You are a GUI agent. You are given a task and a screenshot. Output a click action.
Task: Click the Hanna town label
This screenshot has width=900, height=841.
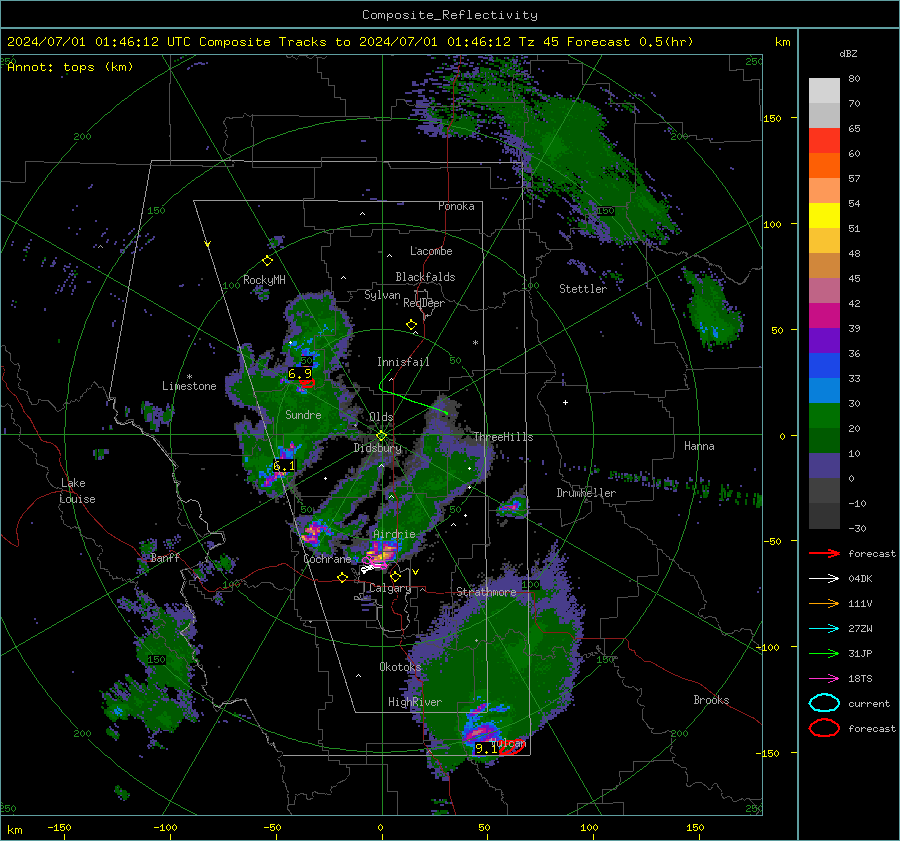pos(699,446)
